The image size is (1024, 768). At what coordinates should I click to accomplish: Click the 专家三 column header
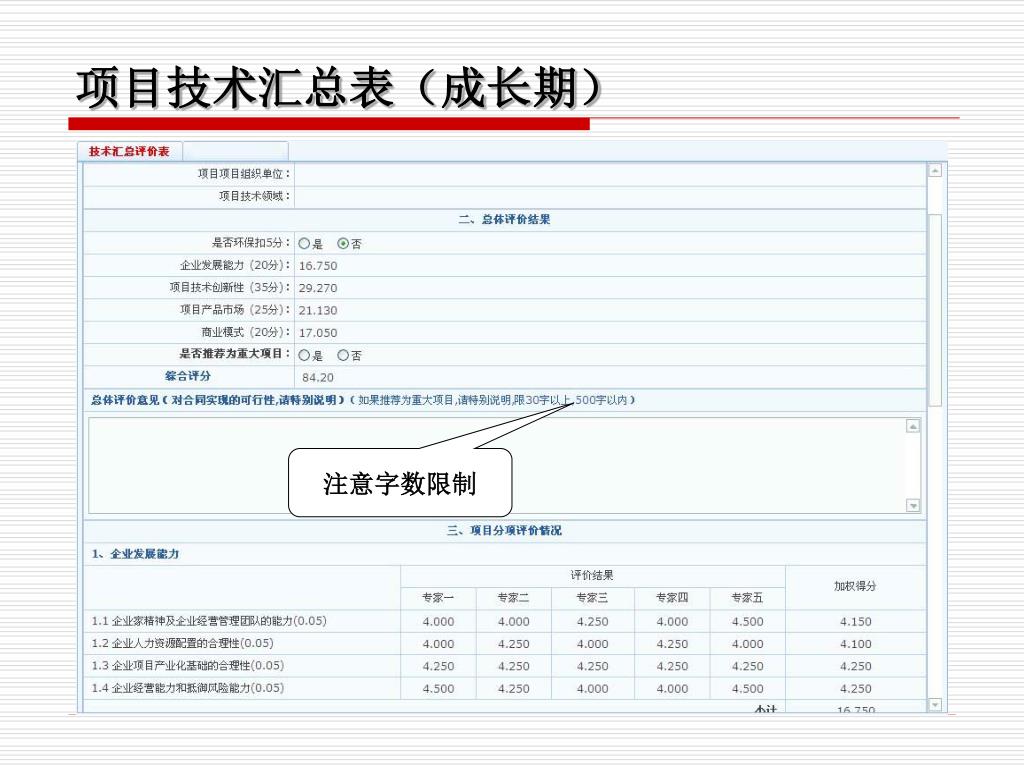592,598
